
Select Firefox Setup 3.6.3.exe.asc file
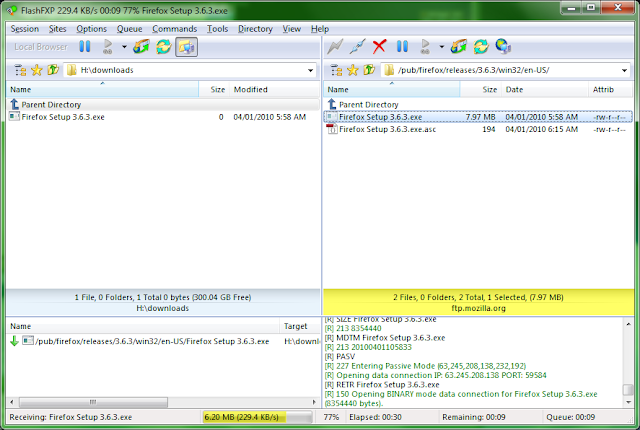pyautogui.click(x=478, y=129)
